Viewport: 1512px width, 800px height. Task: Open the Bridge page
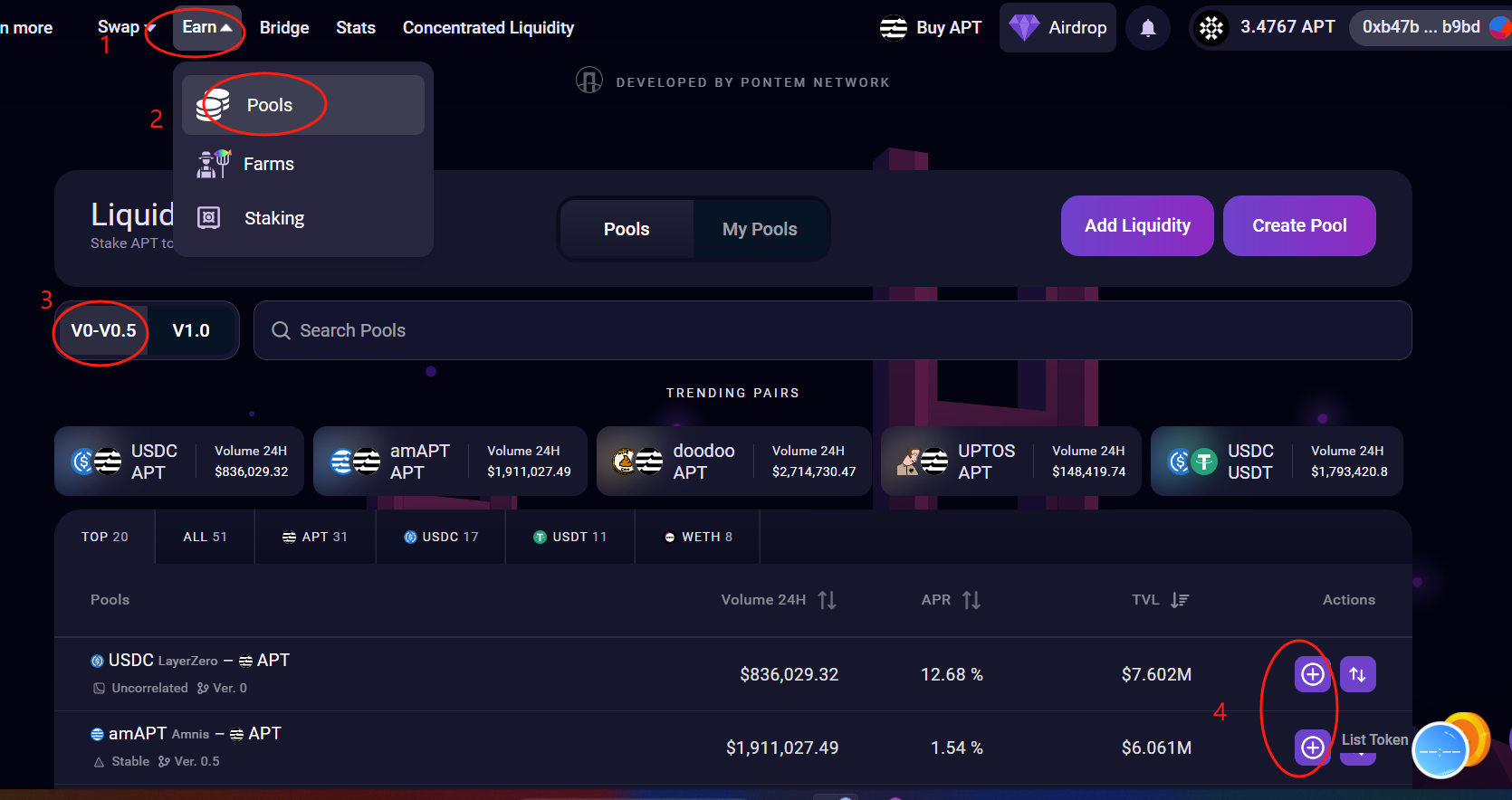click(284, 28)
